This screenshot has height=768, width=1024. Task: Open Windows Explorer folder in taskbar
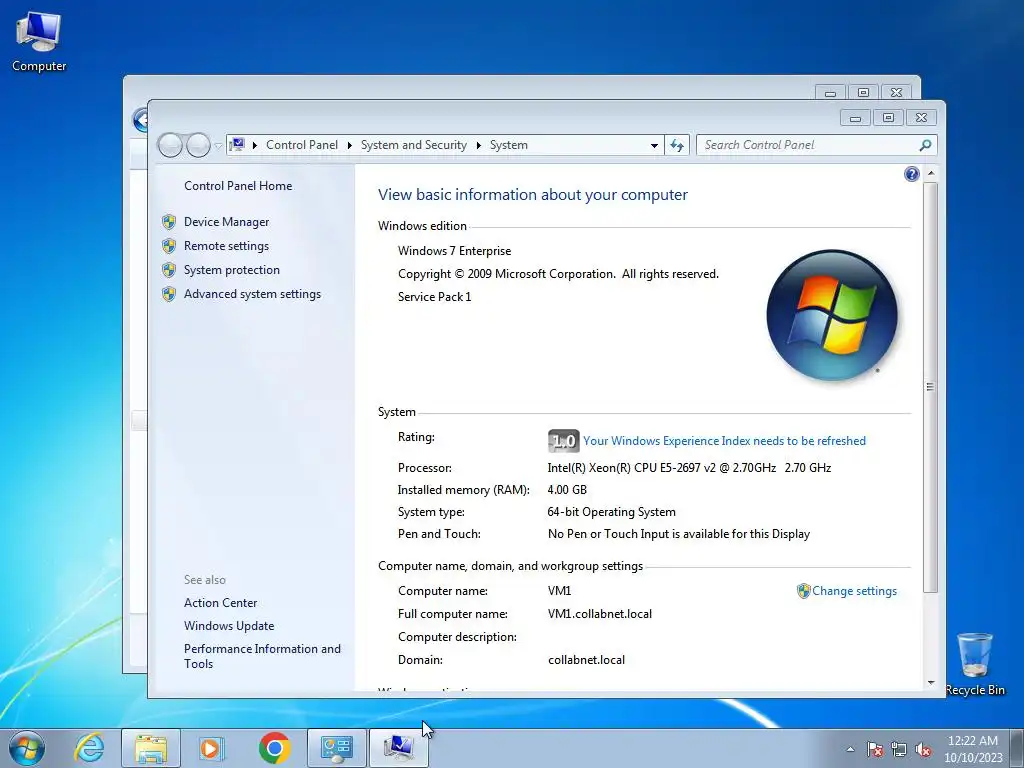(151, 748)
